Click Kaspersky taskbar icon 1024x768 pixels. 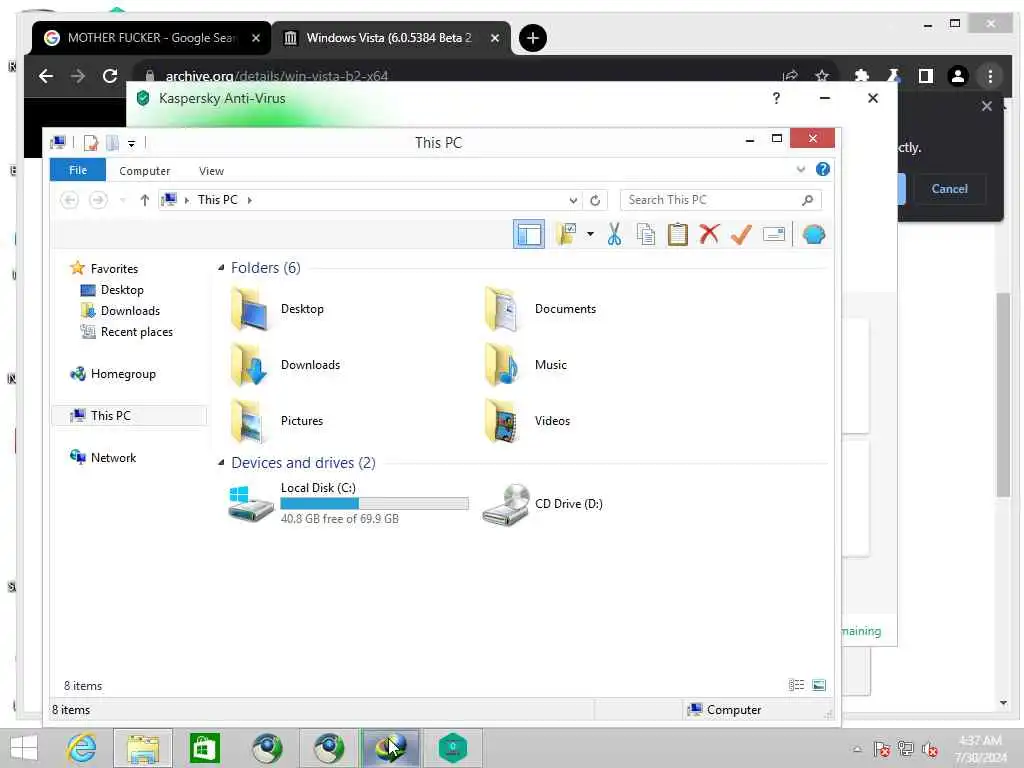(x=453, y=748)
